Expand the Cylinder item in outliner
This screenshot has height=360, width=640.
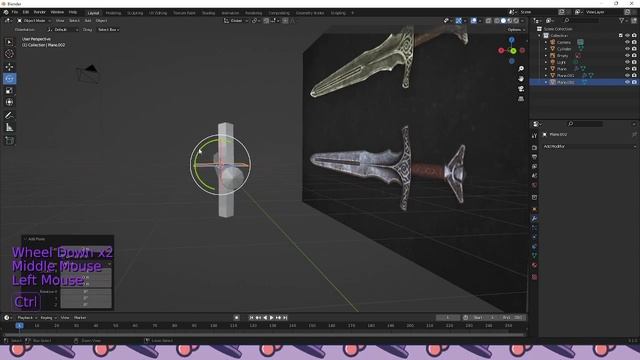[546, 49]
